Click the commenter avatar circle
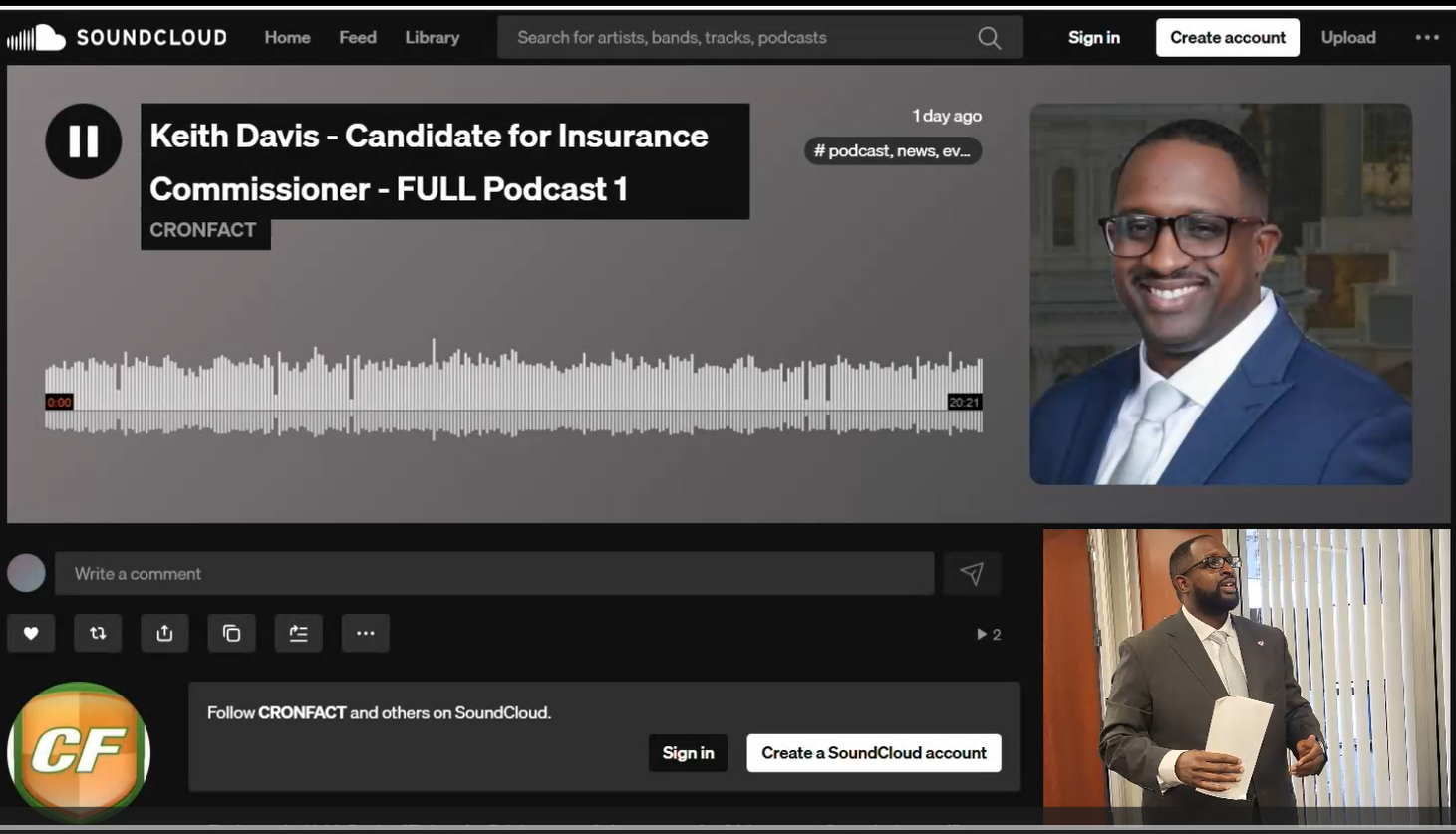Viewport: 1456px width, 834px height. click(x=26, y=573)
